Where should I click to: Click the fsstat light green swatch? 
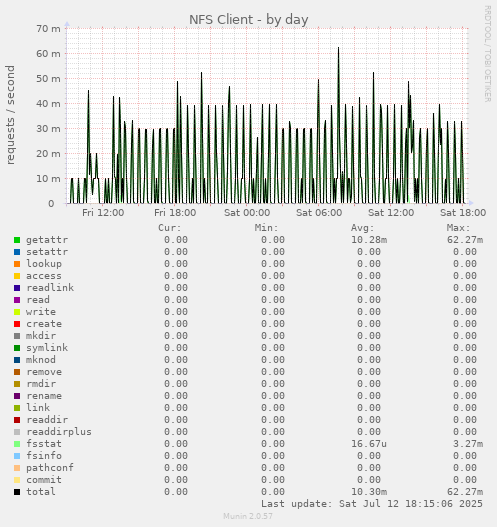click(x=17, y=444)
